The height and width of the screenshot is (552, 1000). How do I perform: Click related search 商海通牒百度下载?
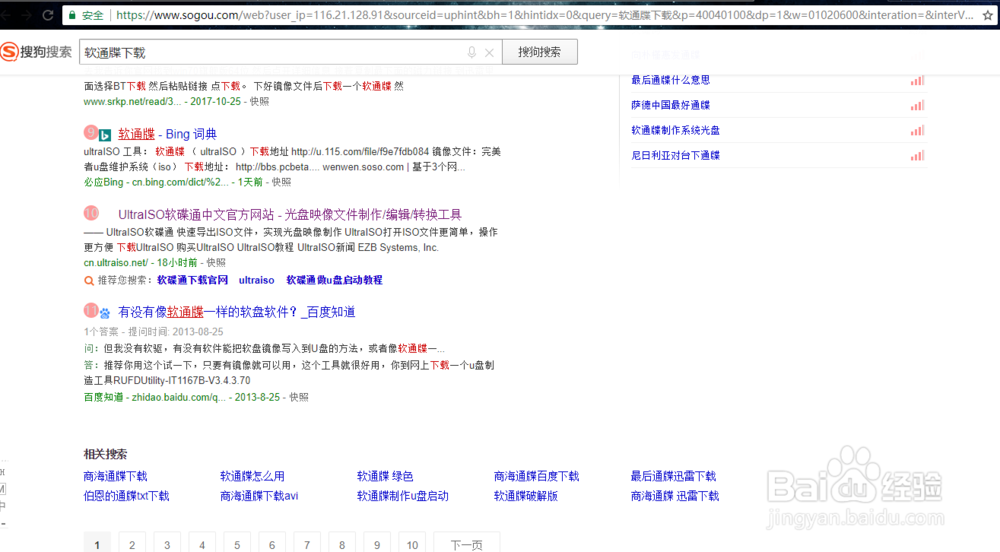point(536,476)
